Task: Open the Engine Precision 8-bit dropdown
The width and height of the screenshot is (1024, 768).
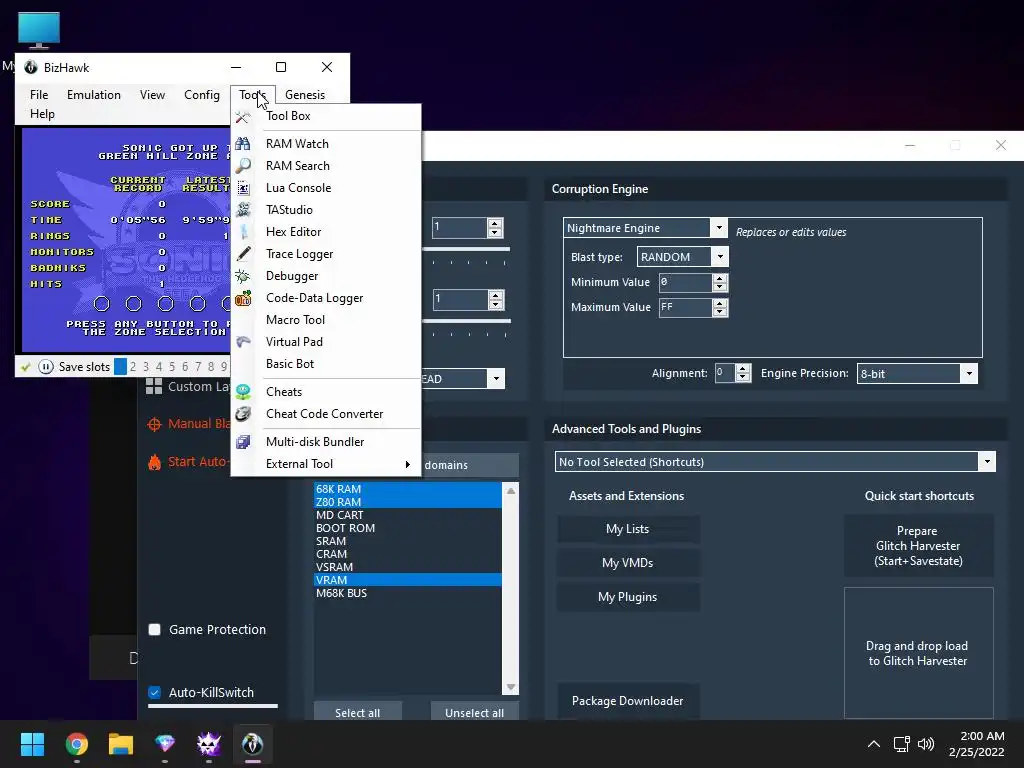Action: (969, 374)
